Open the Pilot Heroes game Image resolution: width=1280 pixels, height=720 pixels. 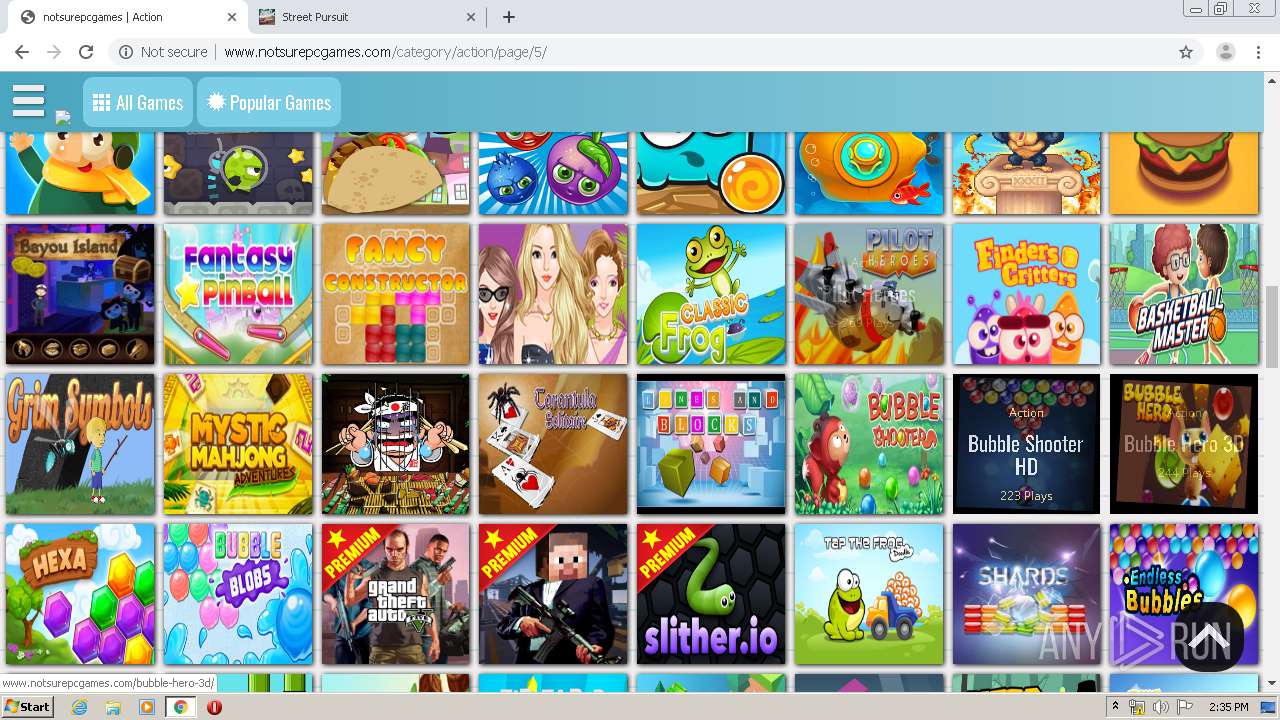[x=869, y=294]
